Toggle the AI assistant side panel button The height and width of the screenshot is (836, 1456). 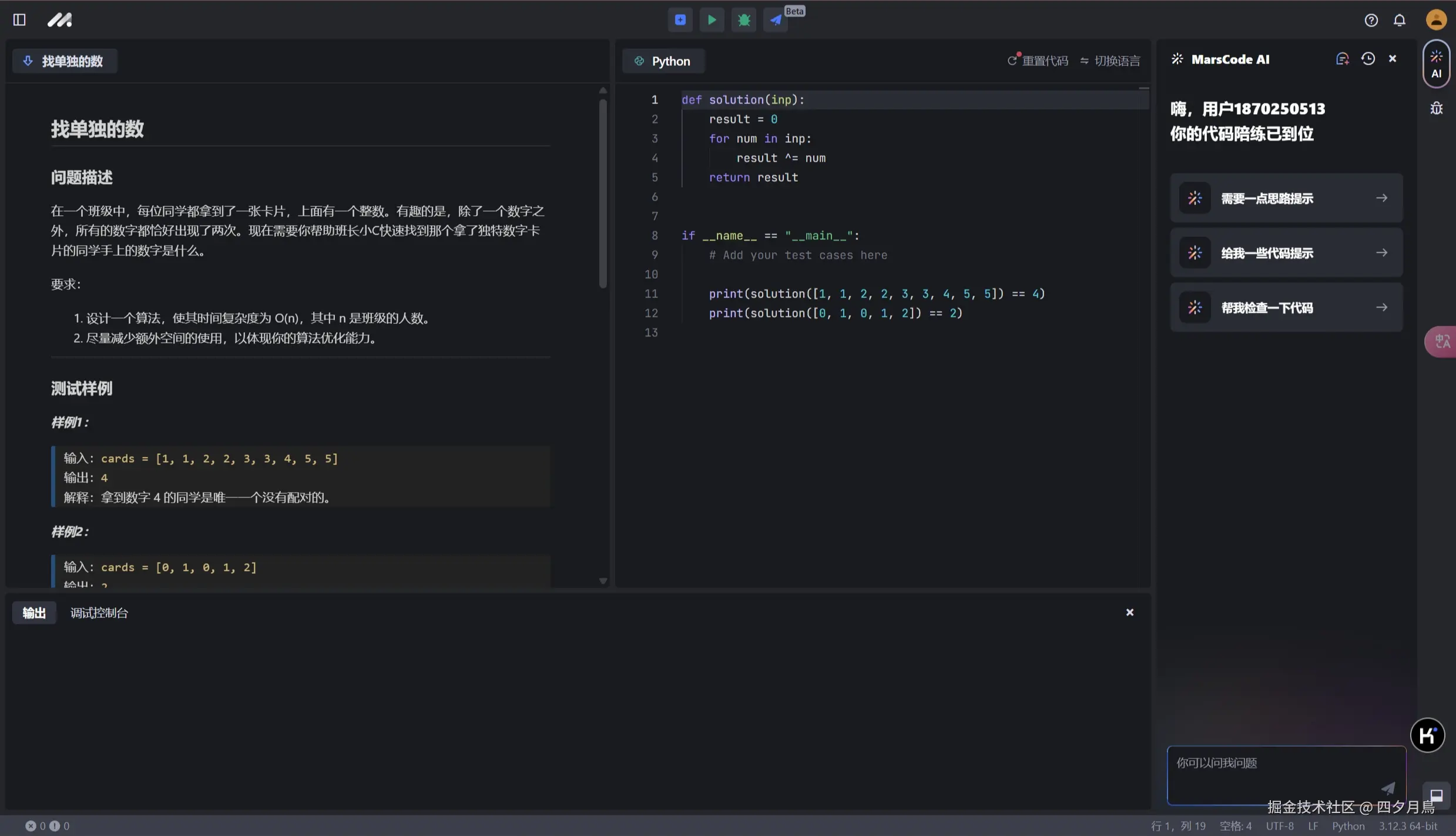tap(1436, 64)
